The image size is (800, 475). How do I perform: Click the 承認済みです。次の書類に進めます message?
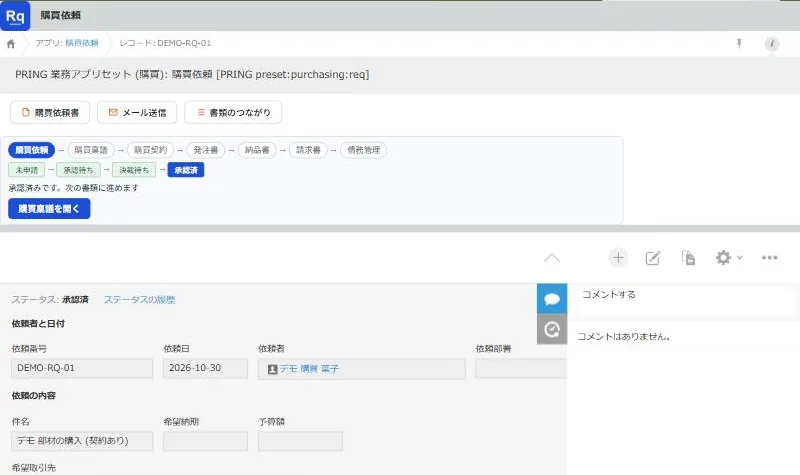click(73, 188)
